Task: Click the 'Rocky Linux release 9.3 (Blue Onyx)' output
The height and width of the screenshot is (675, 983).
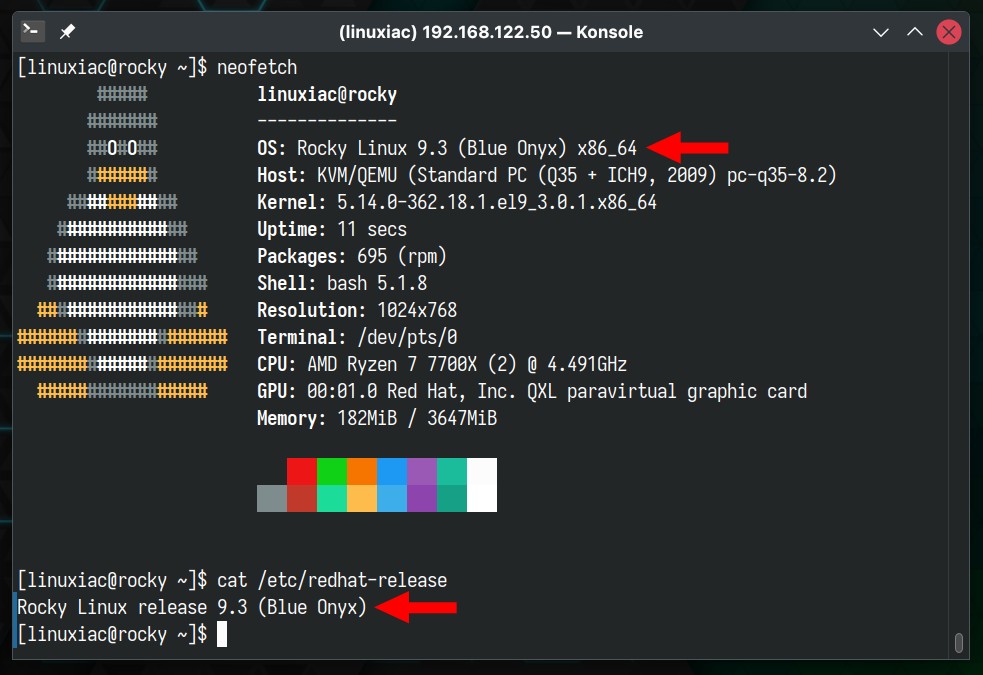Action: pyautogui.click(x=191, y=607)
